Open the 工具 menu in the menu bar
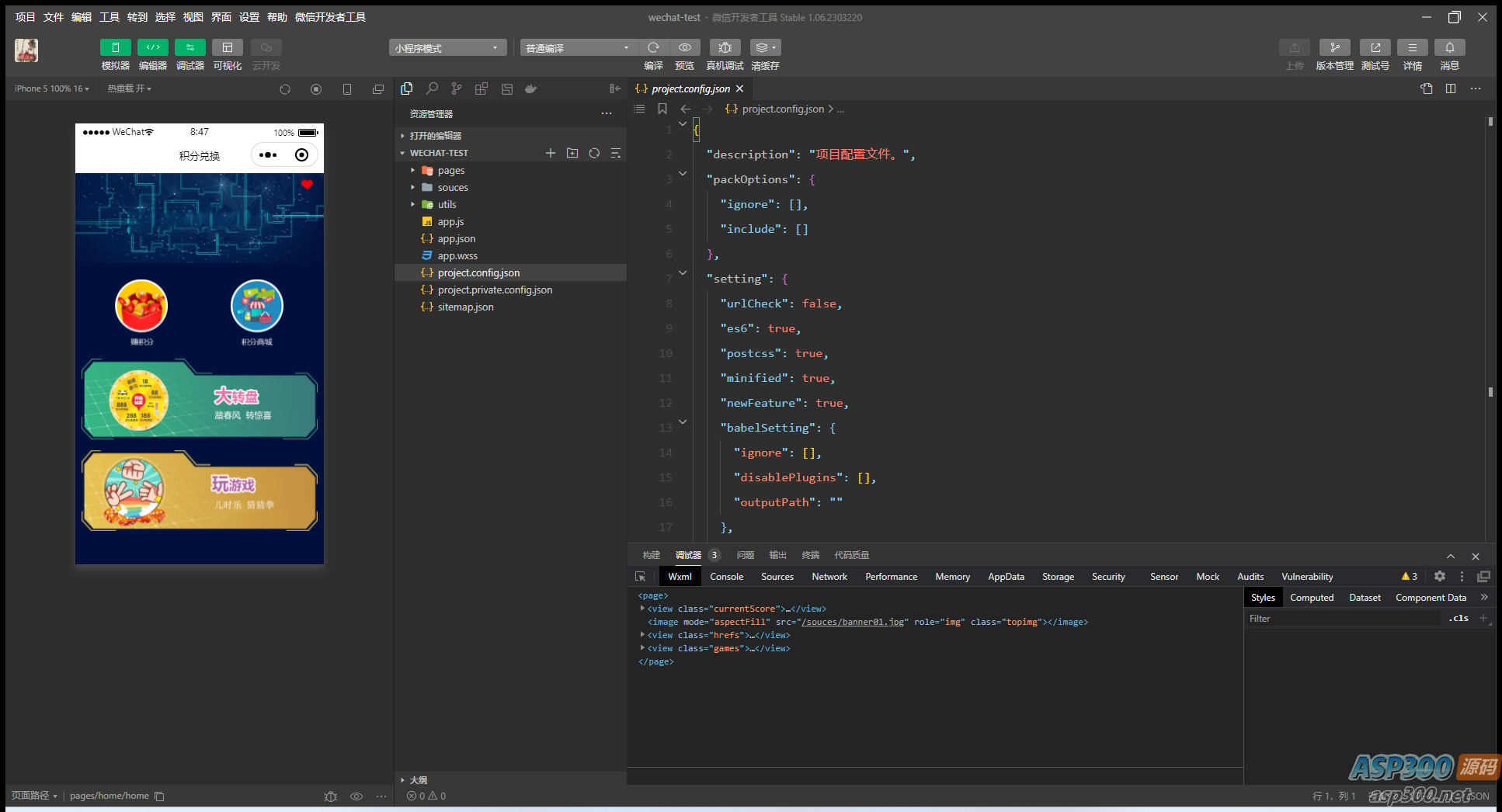Screen dimensions: 1502x812 coord(109,17)
